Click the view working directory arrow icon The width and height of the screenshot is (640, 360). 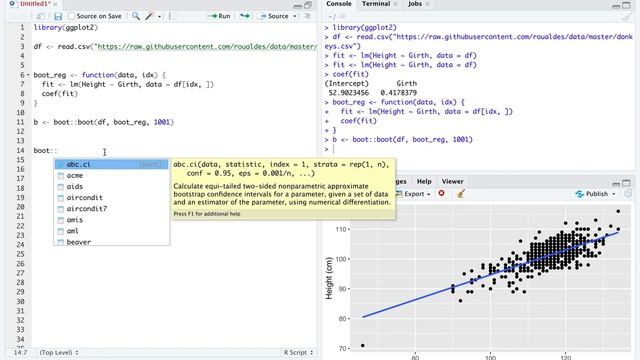tap(342, 16)
